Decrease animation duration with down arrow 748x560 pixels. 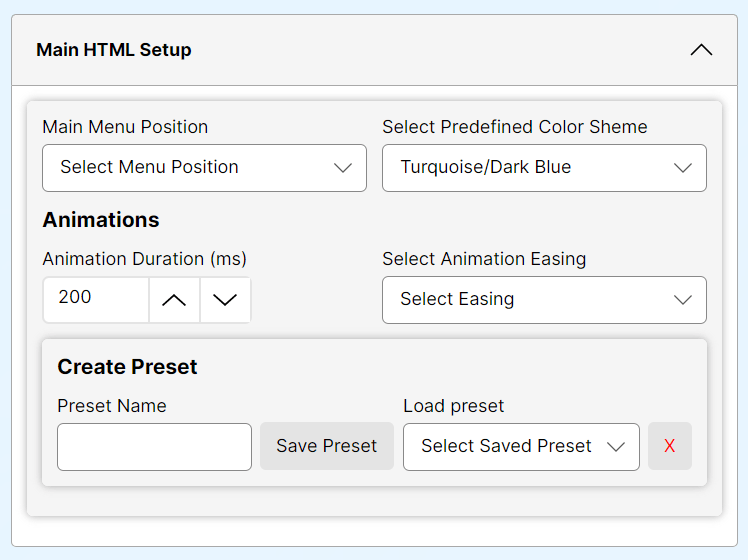point(225,300)
